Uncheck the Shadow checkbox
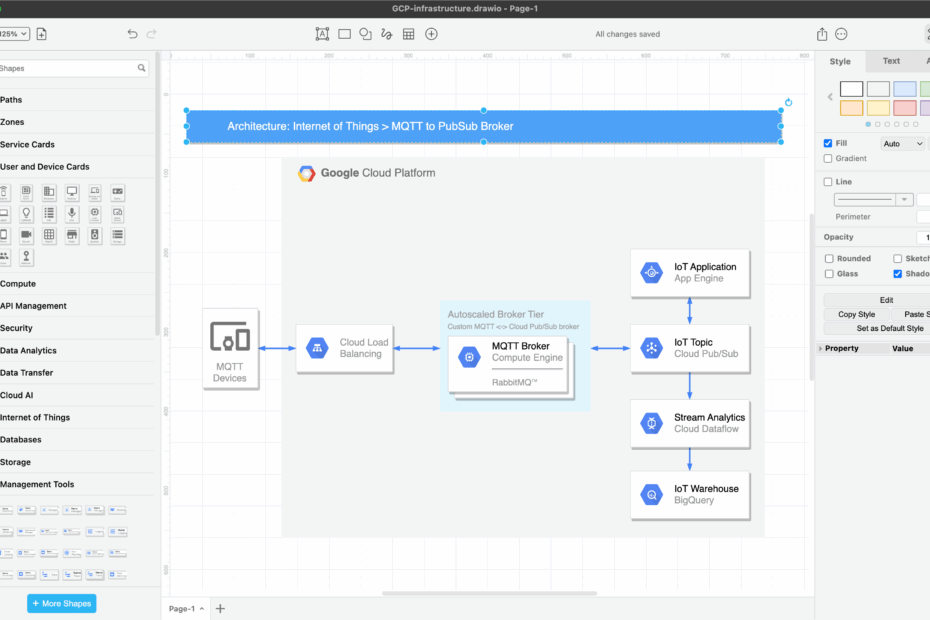Image resolution: width=930 pixels, height=620 pixels. [897, 274]
